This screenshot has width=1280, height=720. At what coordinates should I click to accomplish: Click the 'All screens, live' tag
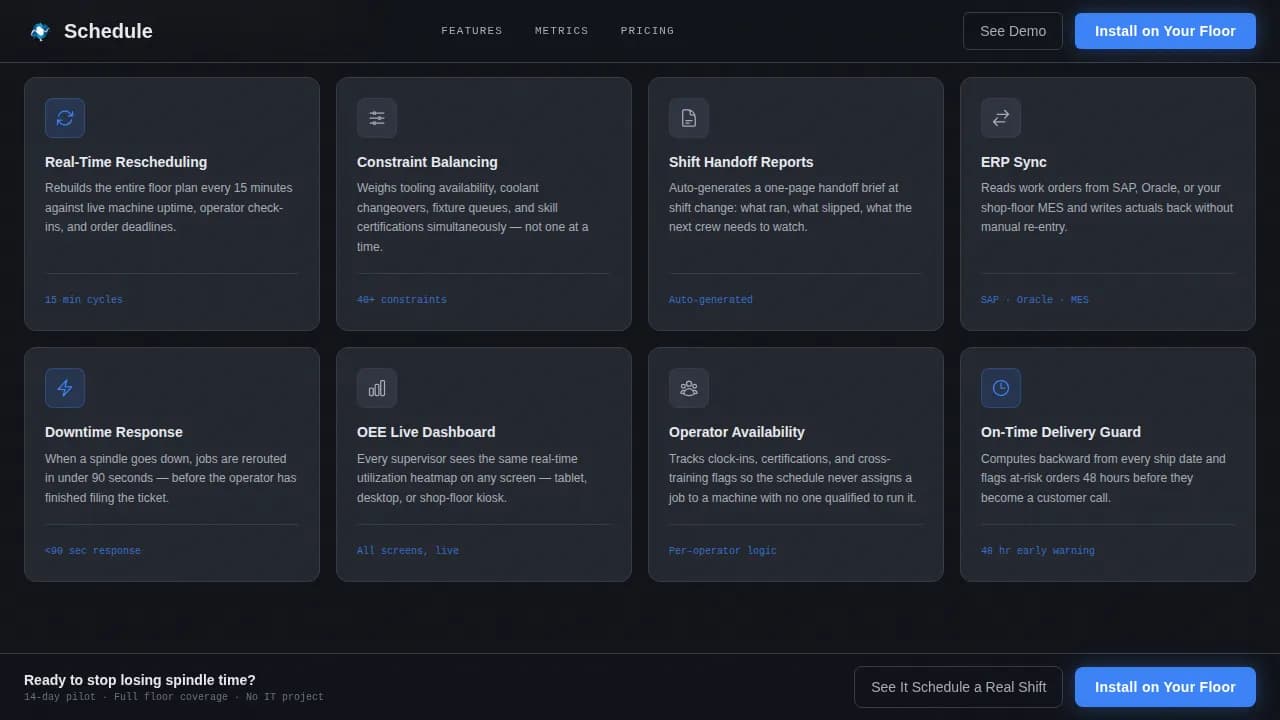[x=408, y=551]
